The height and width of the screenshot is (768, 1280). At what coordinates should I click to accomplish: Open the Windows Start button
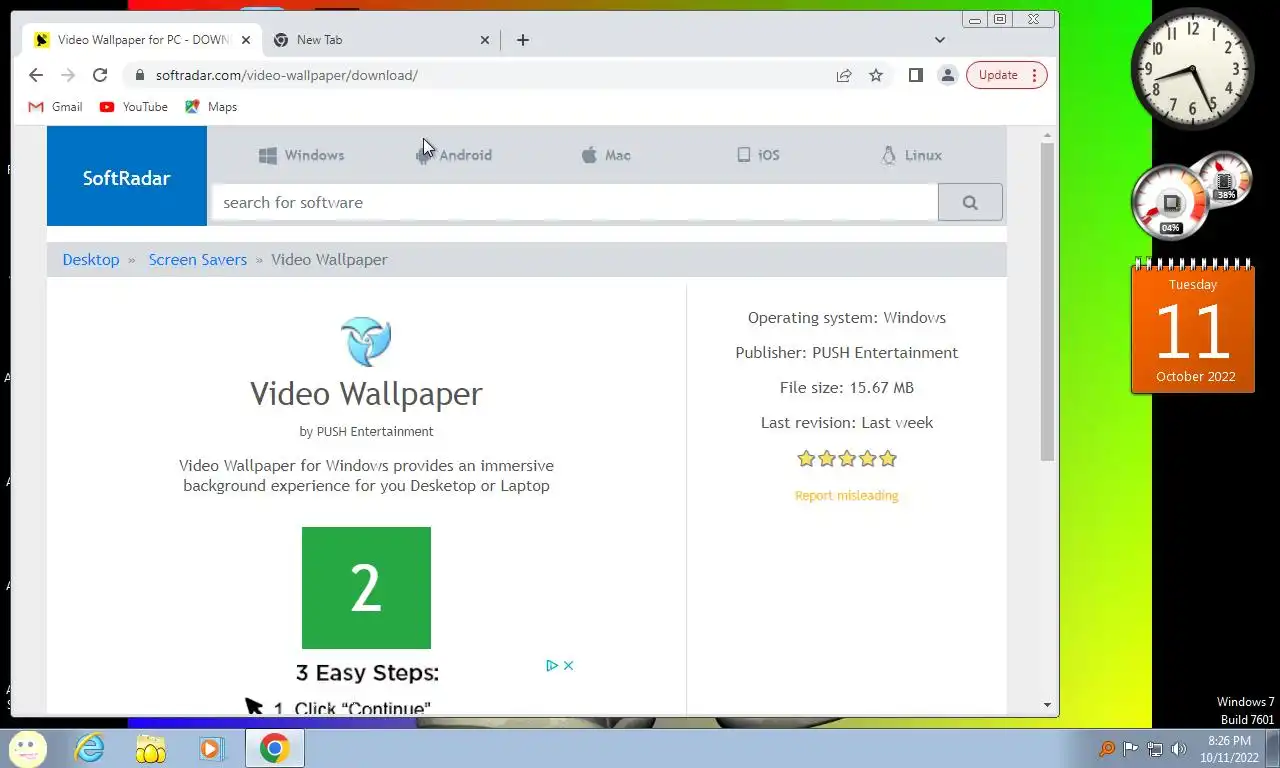pyautogui.click(x=27, y=748)
